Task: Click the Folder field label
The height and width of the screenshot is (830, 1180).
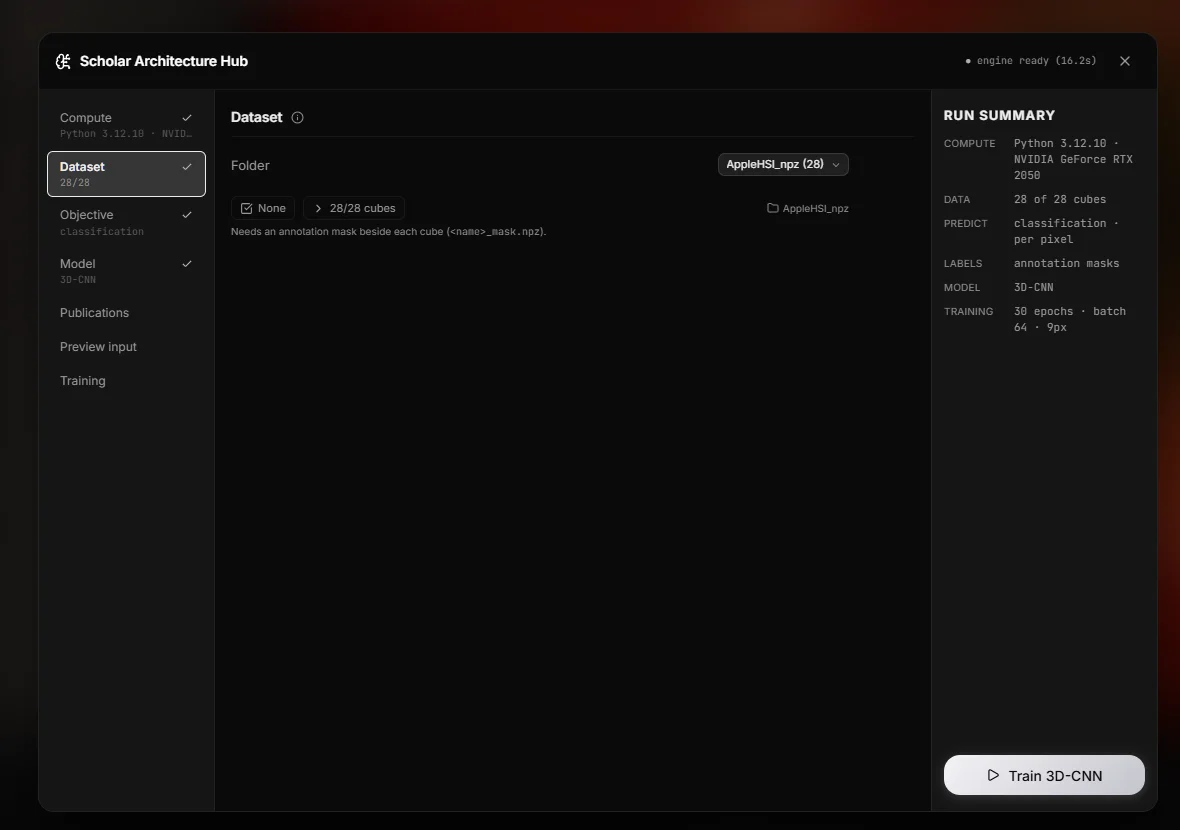Action: click(x=250, y=166)
